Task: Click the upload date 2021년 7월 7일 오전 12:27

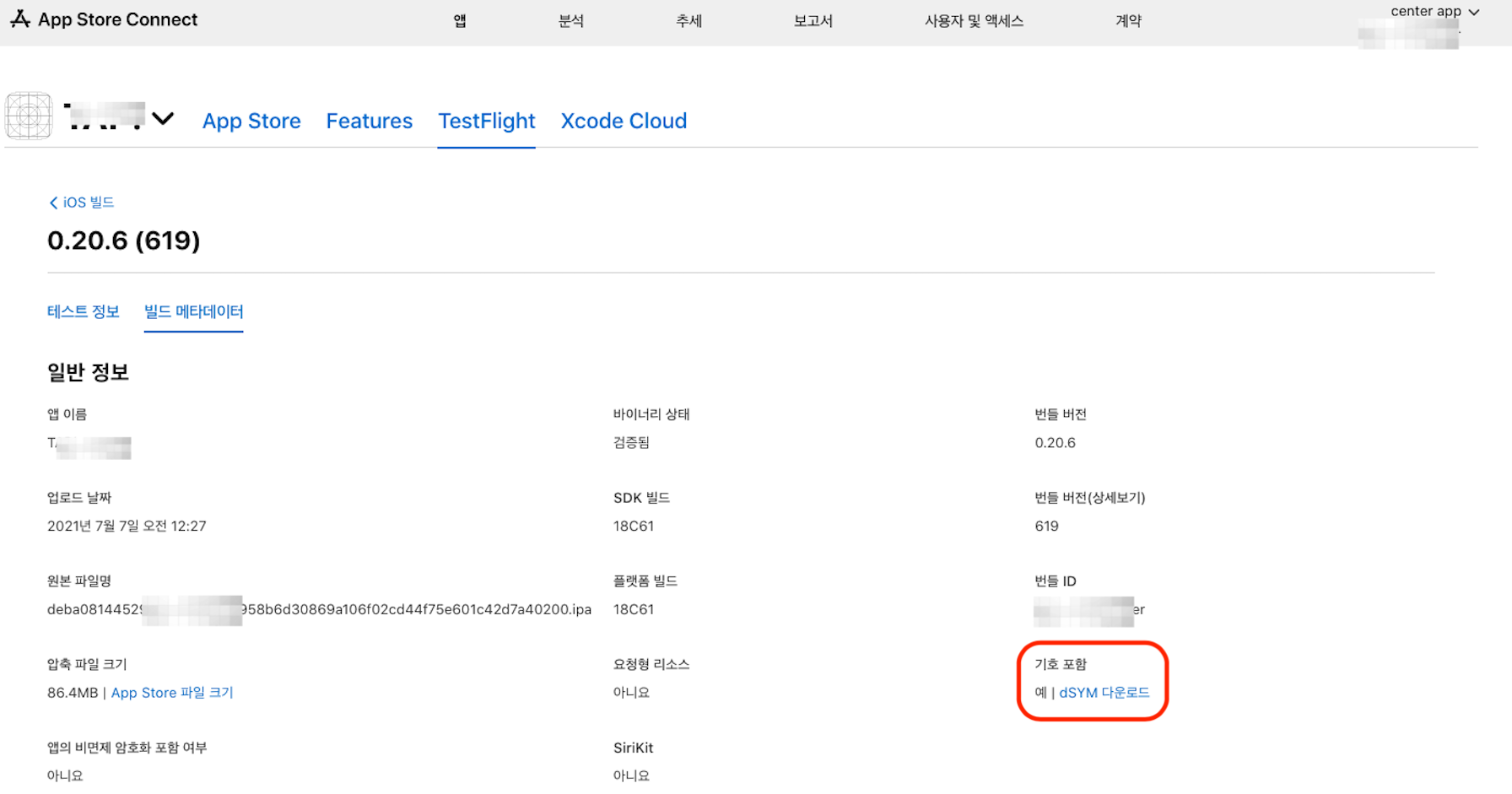Action: pyautogui.click(x=127, y=526)
